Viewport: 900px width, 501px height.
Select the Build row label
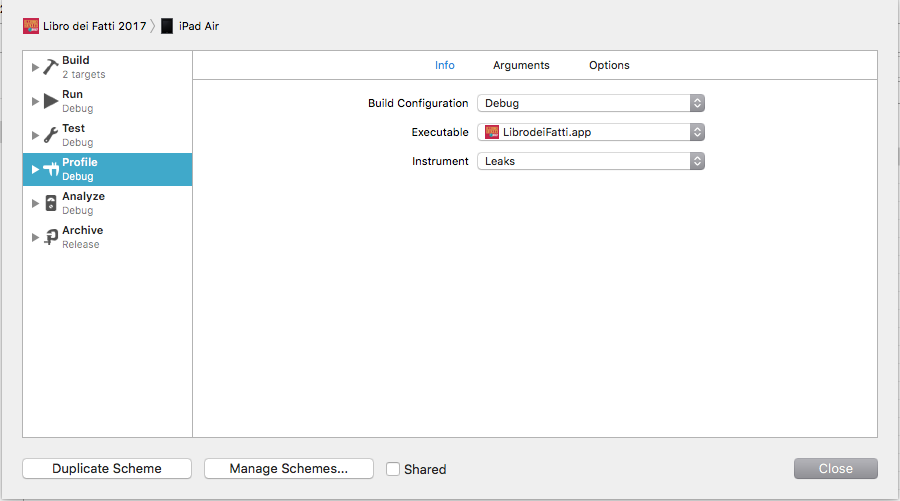tap(76, 60)
